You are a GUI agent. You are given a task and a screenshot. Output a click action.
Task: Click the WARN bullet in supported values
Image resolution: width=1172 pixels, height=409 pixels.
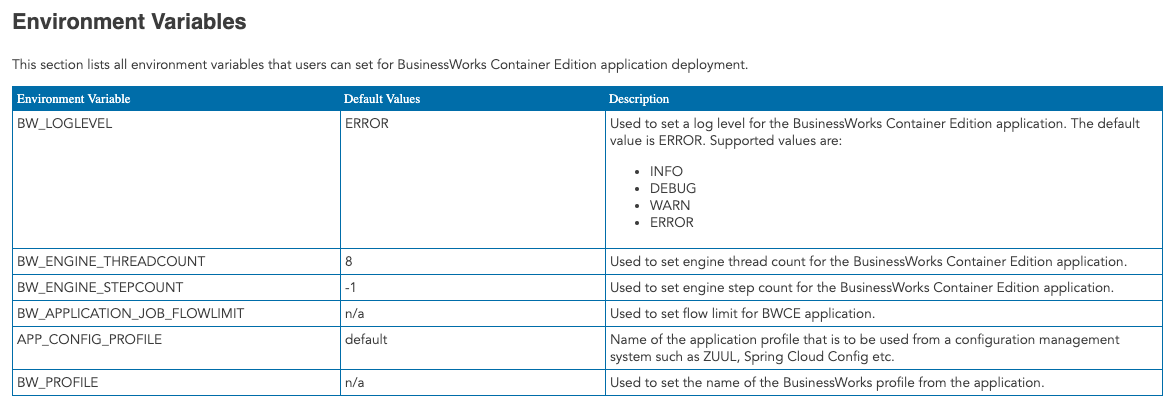pos(669,205)
